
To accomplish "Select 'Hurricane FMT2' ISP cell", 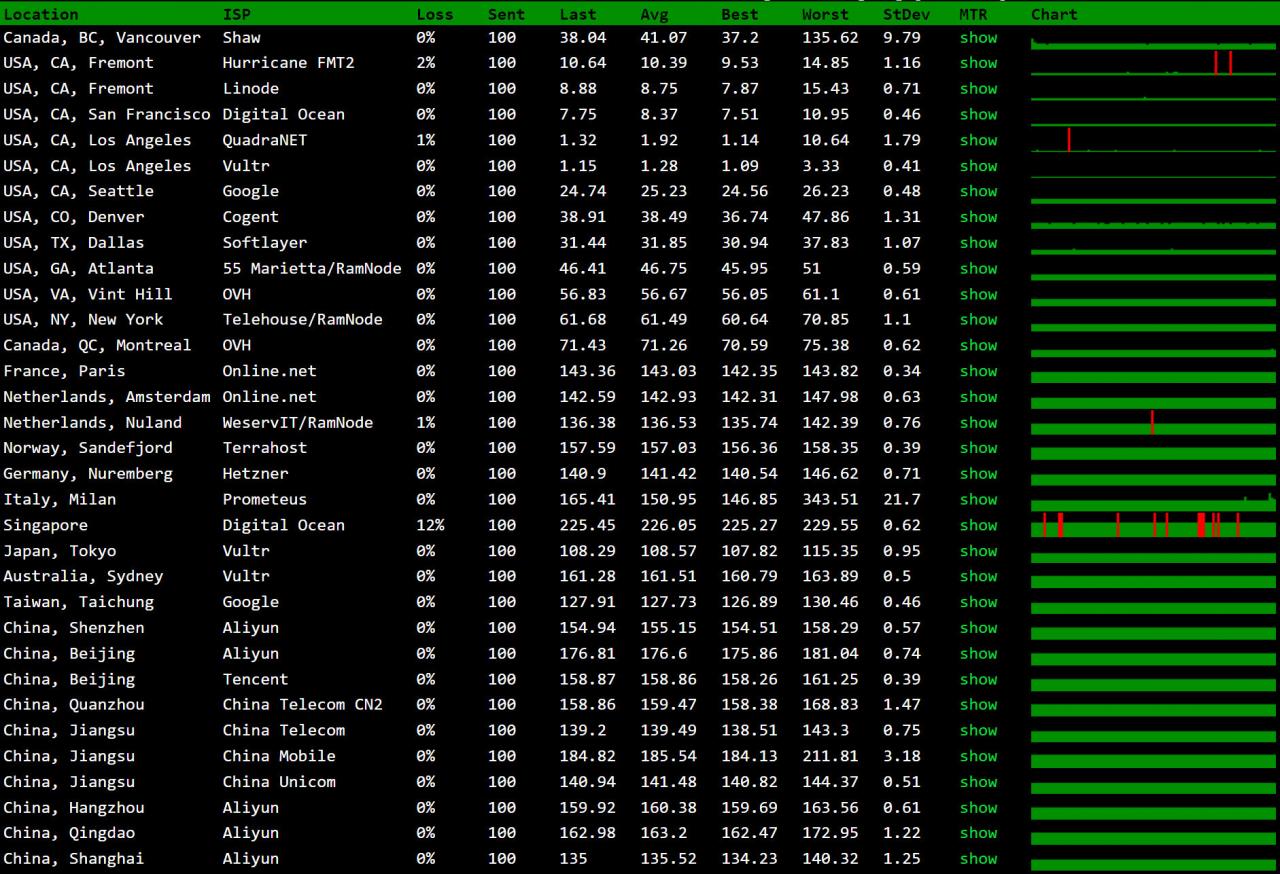I will click(x=288, y=63).
